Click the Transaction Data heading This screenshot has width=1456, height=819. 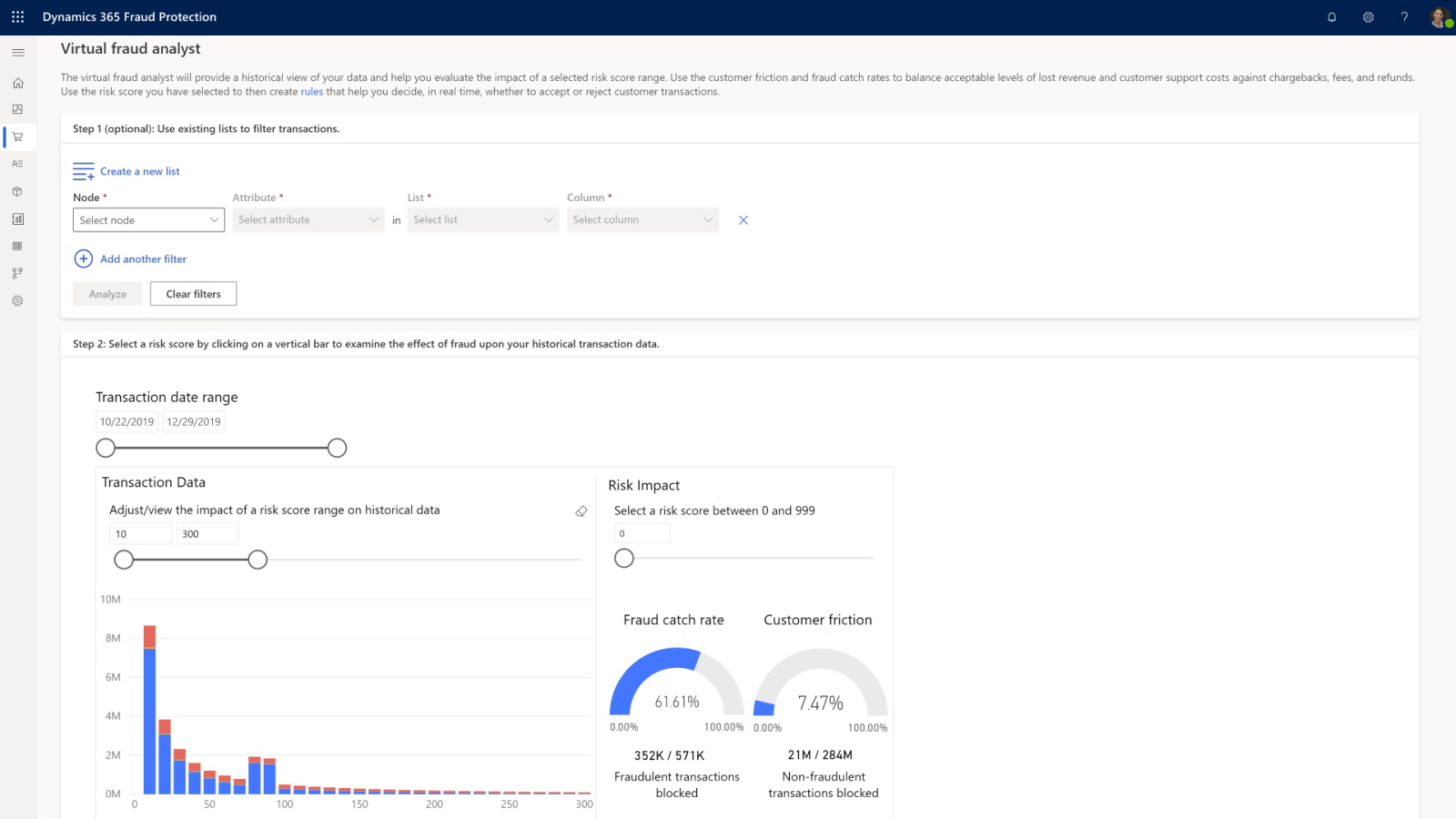[x=154, y=482]
